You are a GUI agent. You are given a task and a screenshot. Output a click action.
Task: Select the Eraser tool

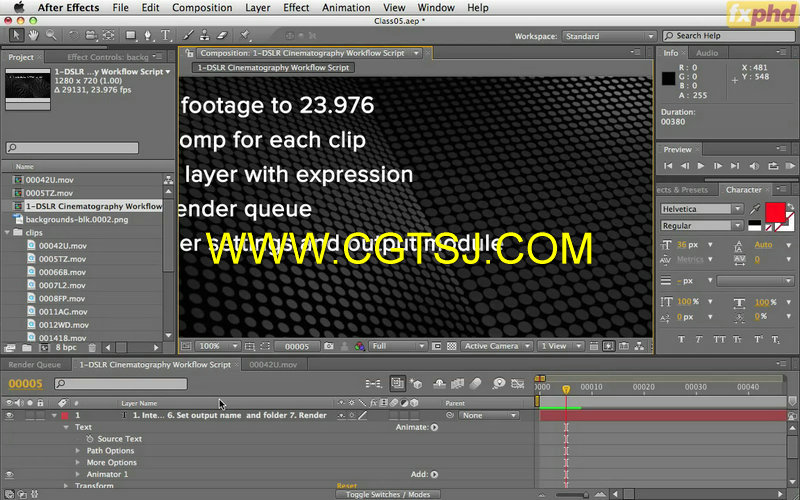pos(222,35)
